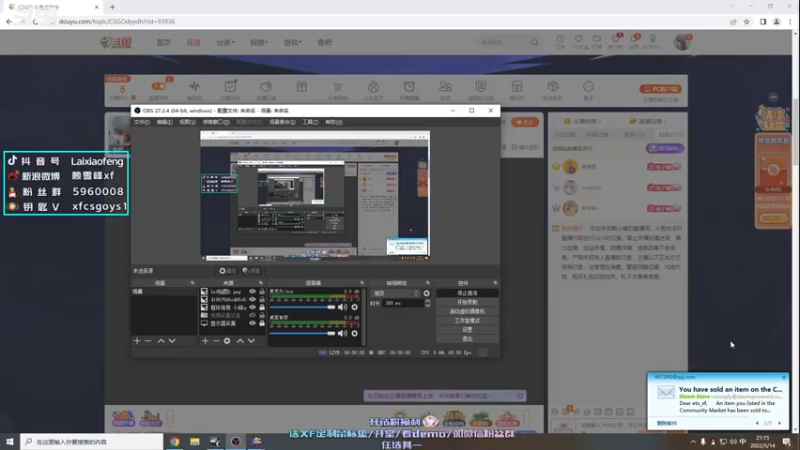
Task: Open Chrome tab search chevron
Action: coord(732,7)
